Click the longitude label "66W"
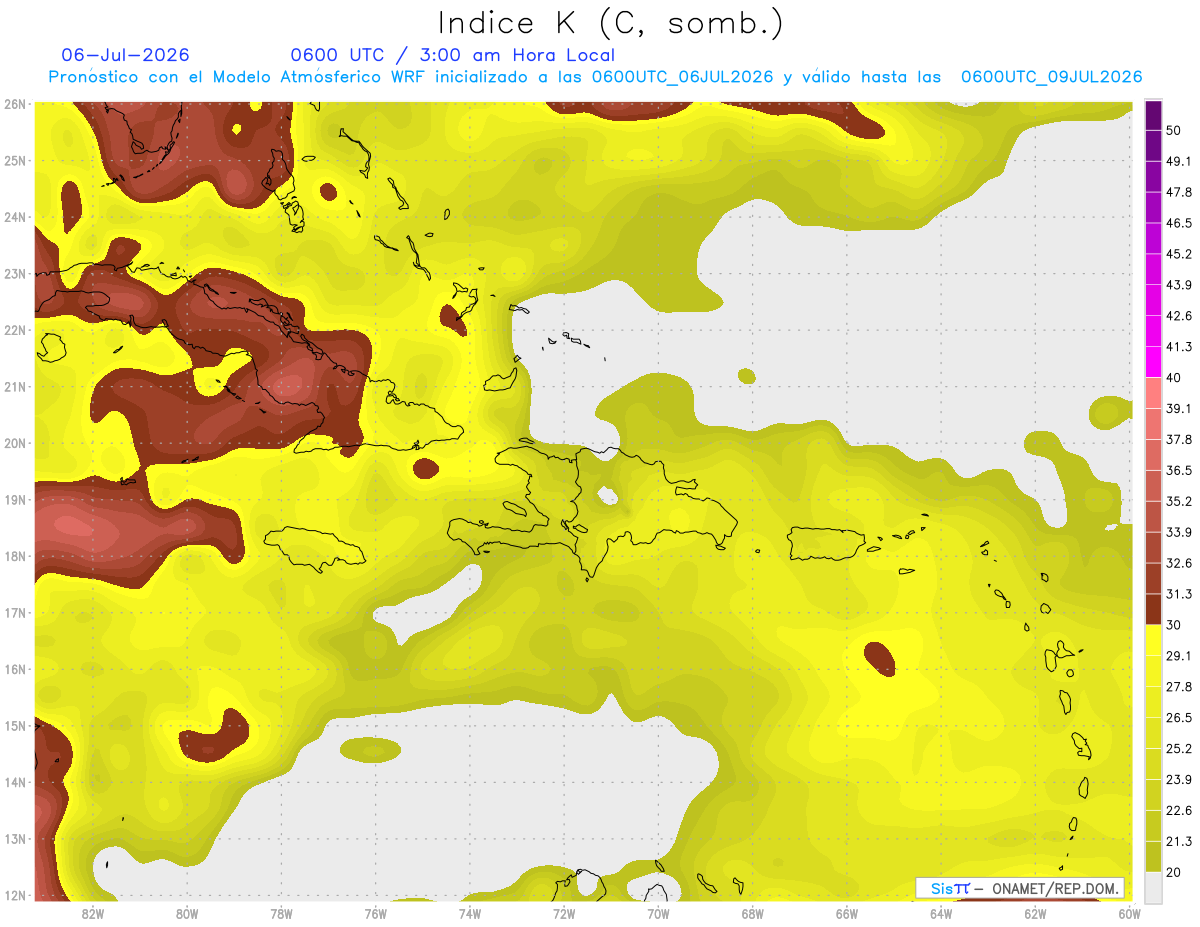This screenshot has width=1200, height=927. (847, 914)
